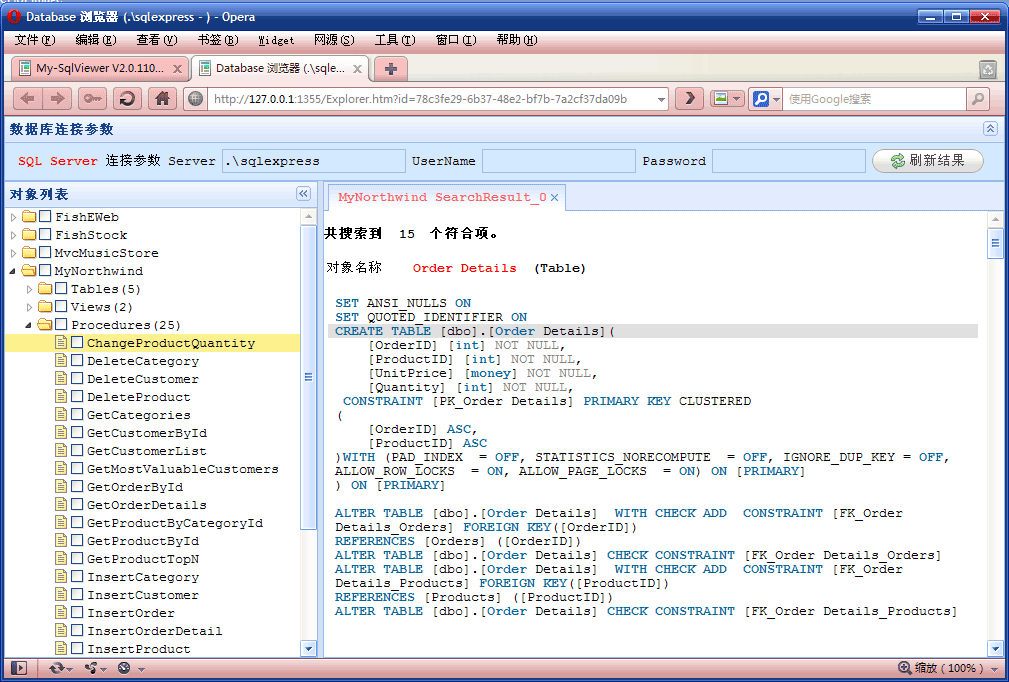Collapse the Procedures(25) node
This screenshot has width=1009, height=682.
pyautogui.click(x=29, y=326)
